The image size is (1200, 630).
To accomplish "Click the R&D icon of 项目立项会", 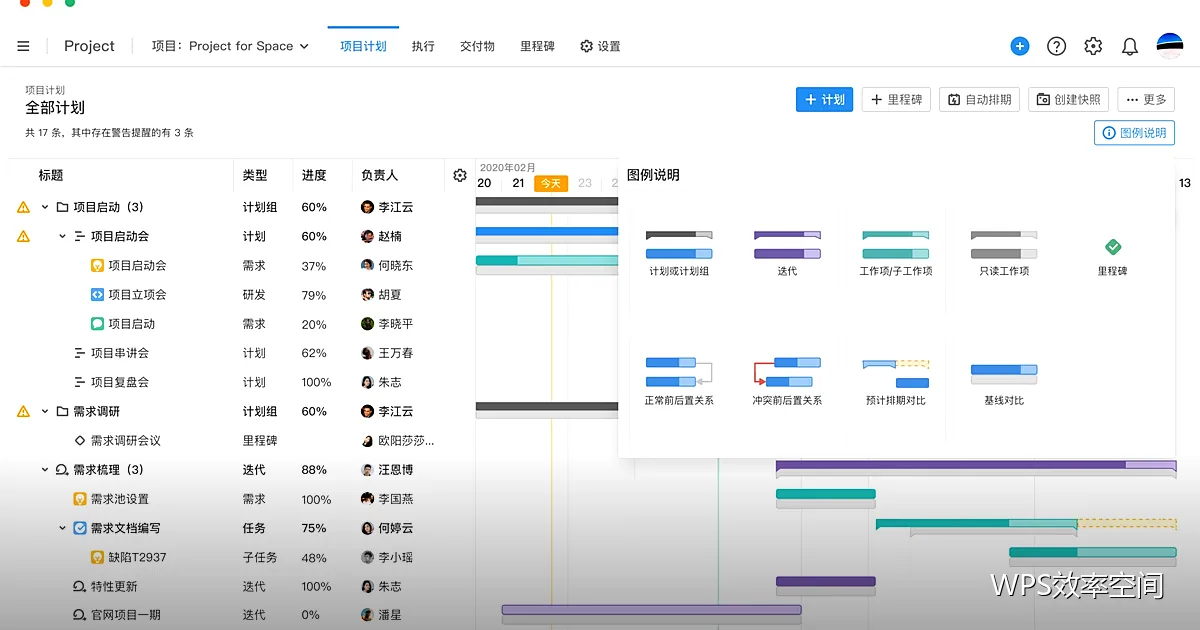I will [x=97, y=294].
